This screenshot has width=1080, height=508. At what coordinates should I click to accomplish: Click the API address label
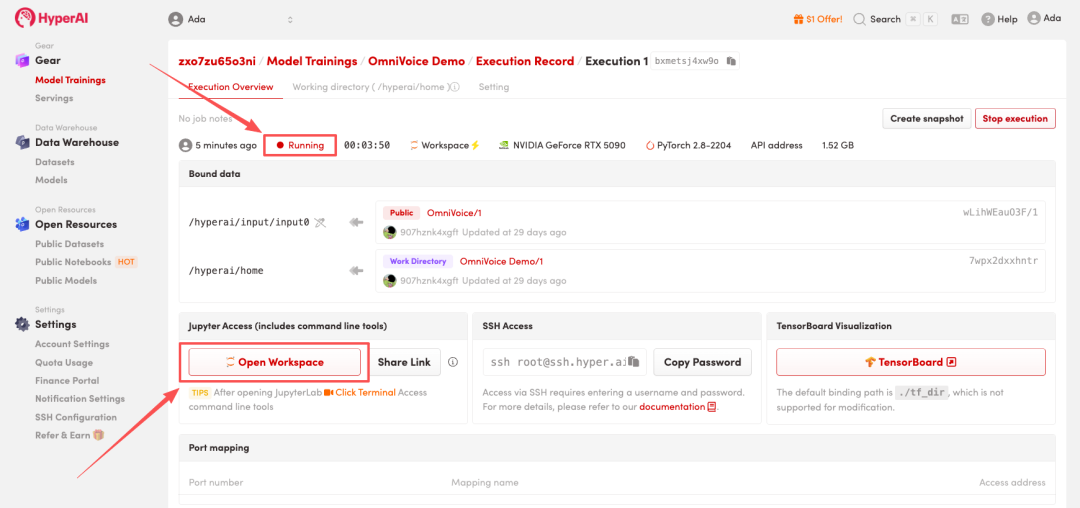[776, 145]
